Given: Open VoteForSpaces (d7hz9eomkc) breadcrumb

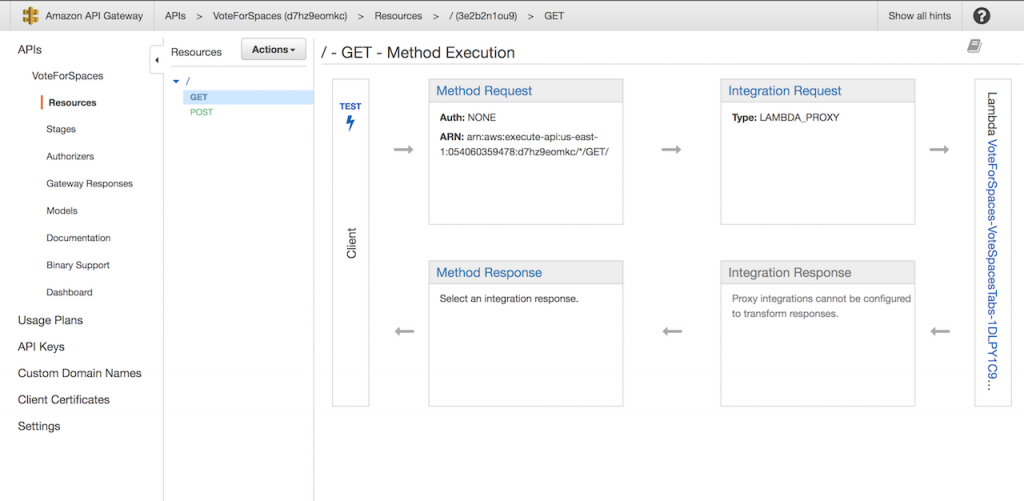Looking at the screenshot, I should click(x=280, y=16).
